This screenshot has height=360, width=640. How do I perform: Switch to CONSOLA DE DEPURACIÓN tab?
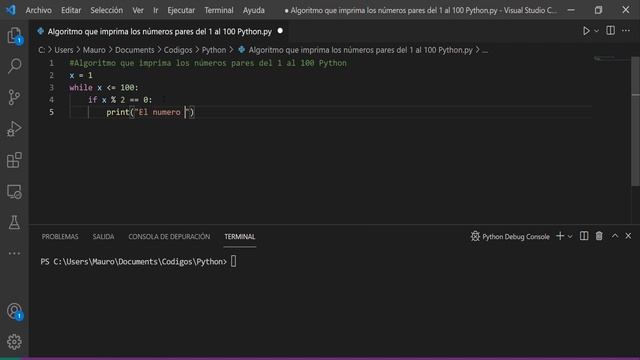pyautogui.click(x=169, y=237)
